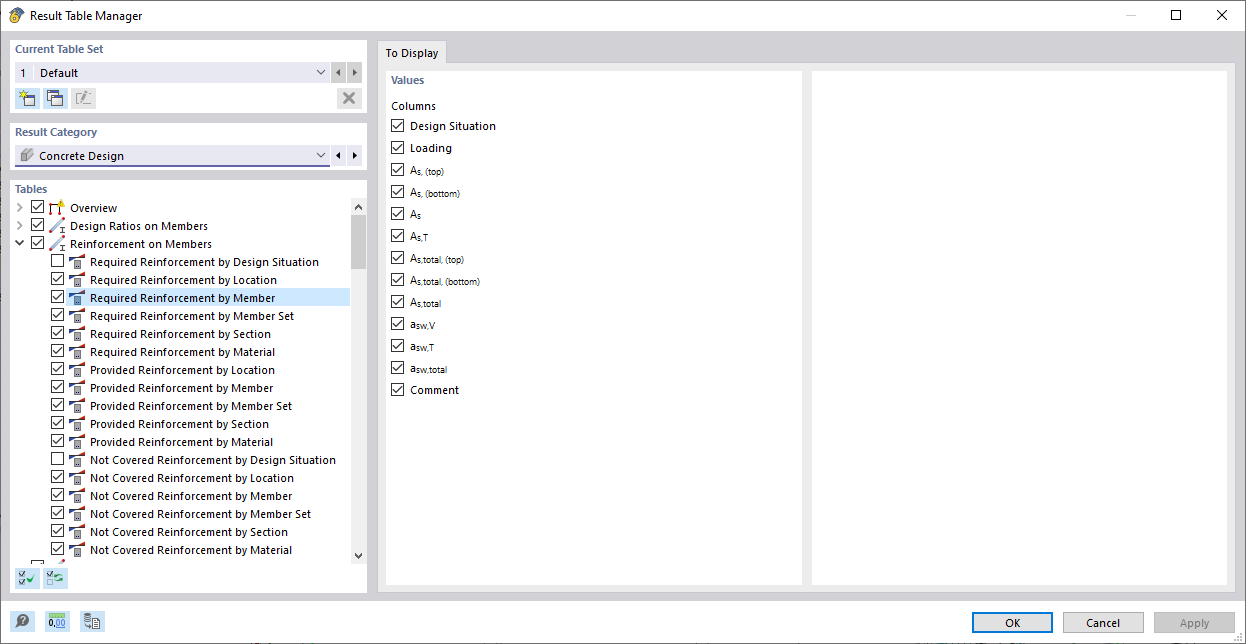Copy the current table set
Viewport: 1246px width, 644px height.
(55, 97)
